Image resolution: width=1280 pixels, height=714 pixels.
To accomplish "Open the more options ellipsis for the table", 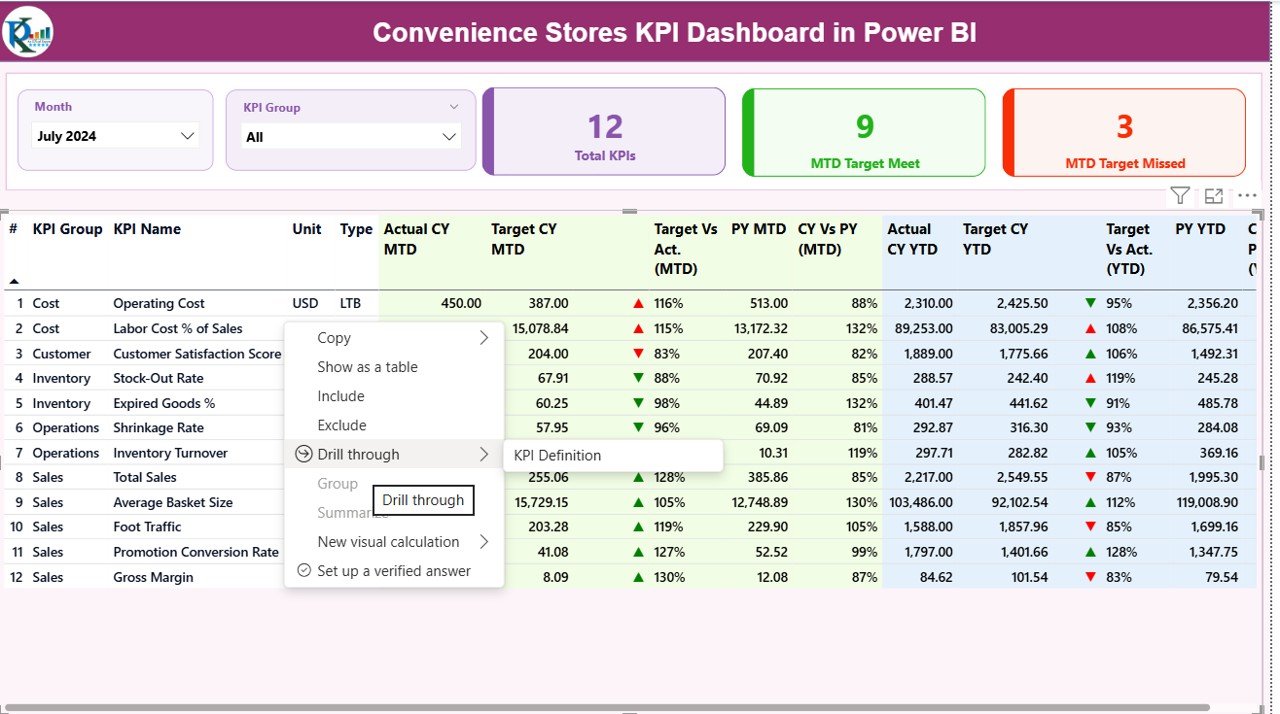I will tap(1245, 195).
